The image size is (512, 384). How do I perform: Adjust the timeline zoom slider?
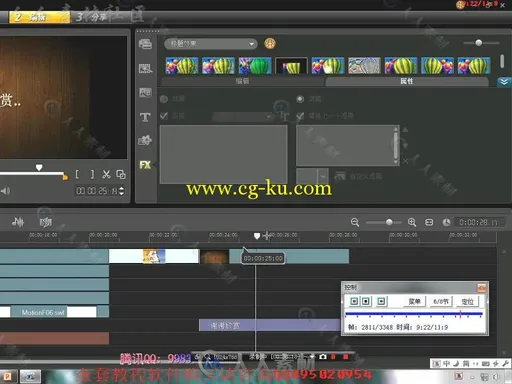point(389,222)
